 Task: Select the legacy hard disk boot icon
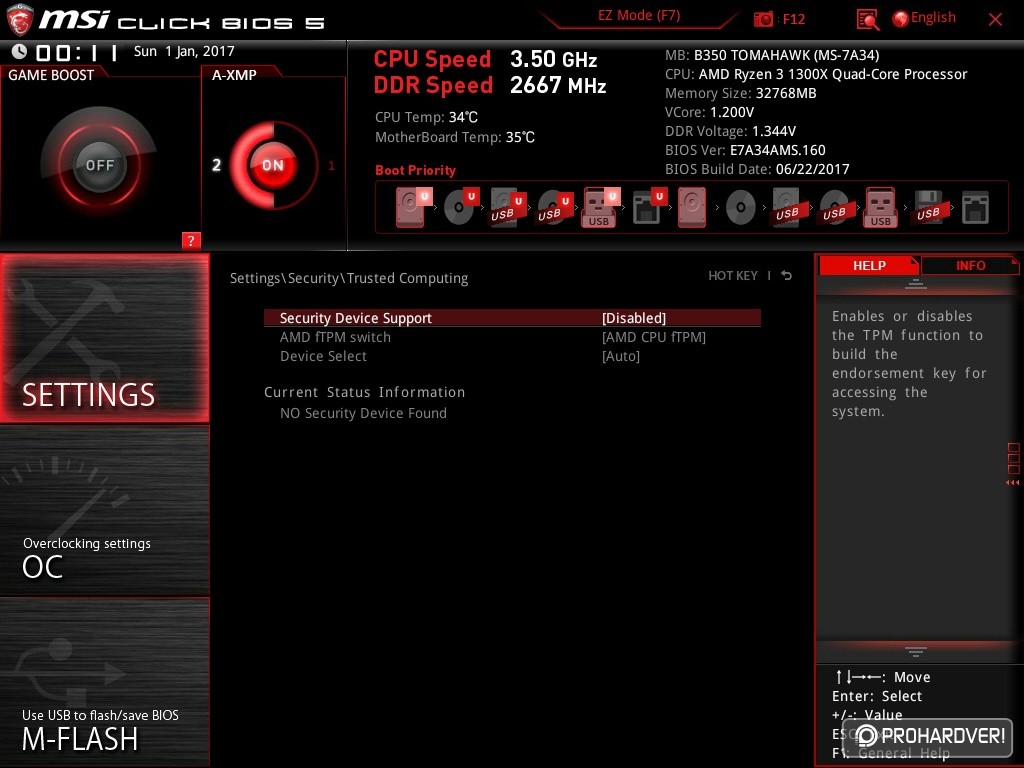(x=692, y=207)
